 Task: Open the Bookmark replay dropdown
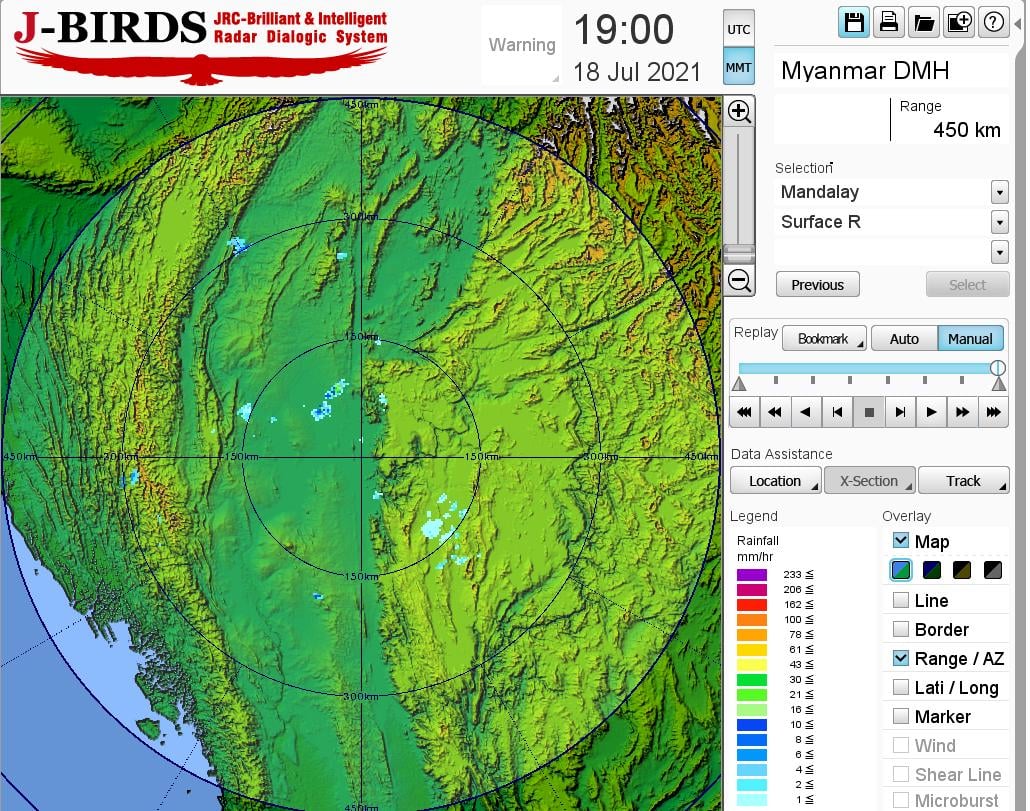[824, 339]
